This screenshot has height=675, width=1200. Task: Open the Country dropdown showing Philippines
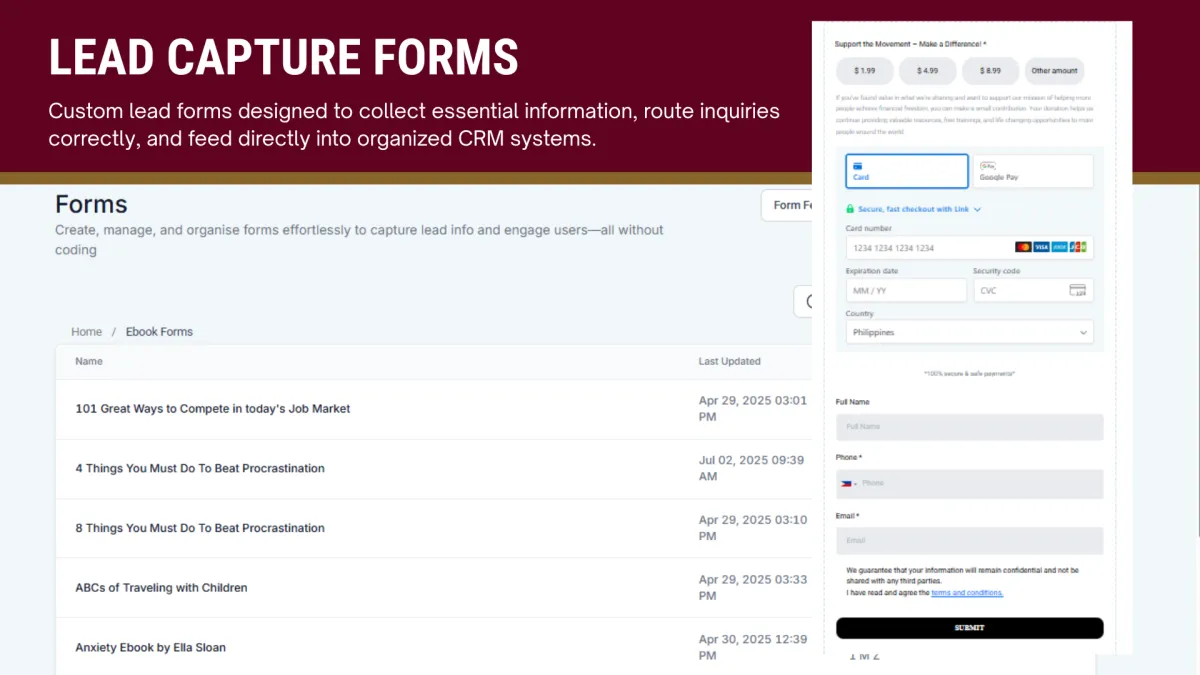[969, 332]
